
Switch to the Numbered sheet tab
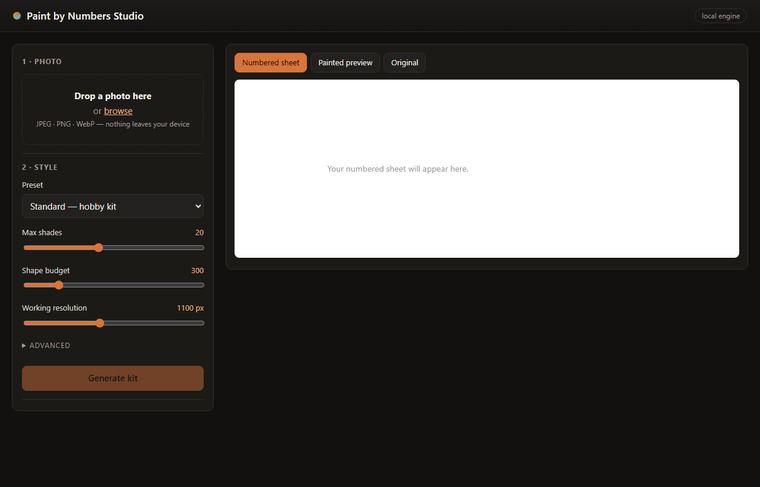270,63
